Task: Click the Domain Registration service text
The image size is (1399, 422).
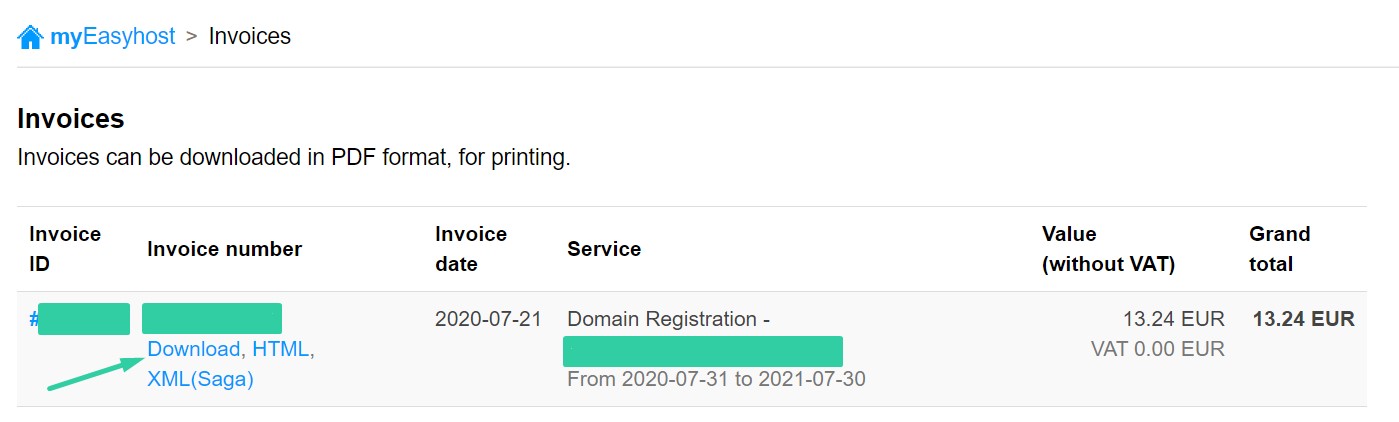Action: (668, 319)
